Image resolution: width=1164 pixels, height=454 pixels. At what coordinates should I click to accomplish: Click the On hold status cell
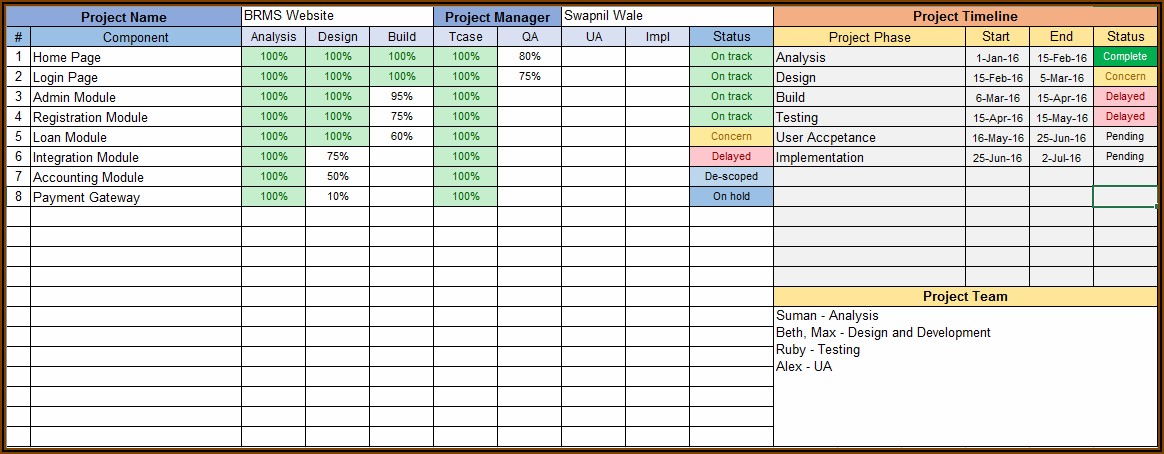point(731,197)
